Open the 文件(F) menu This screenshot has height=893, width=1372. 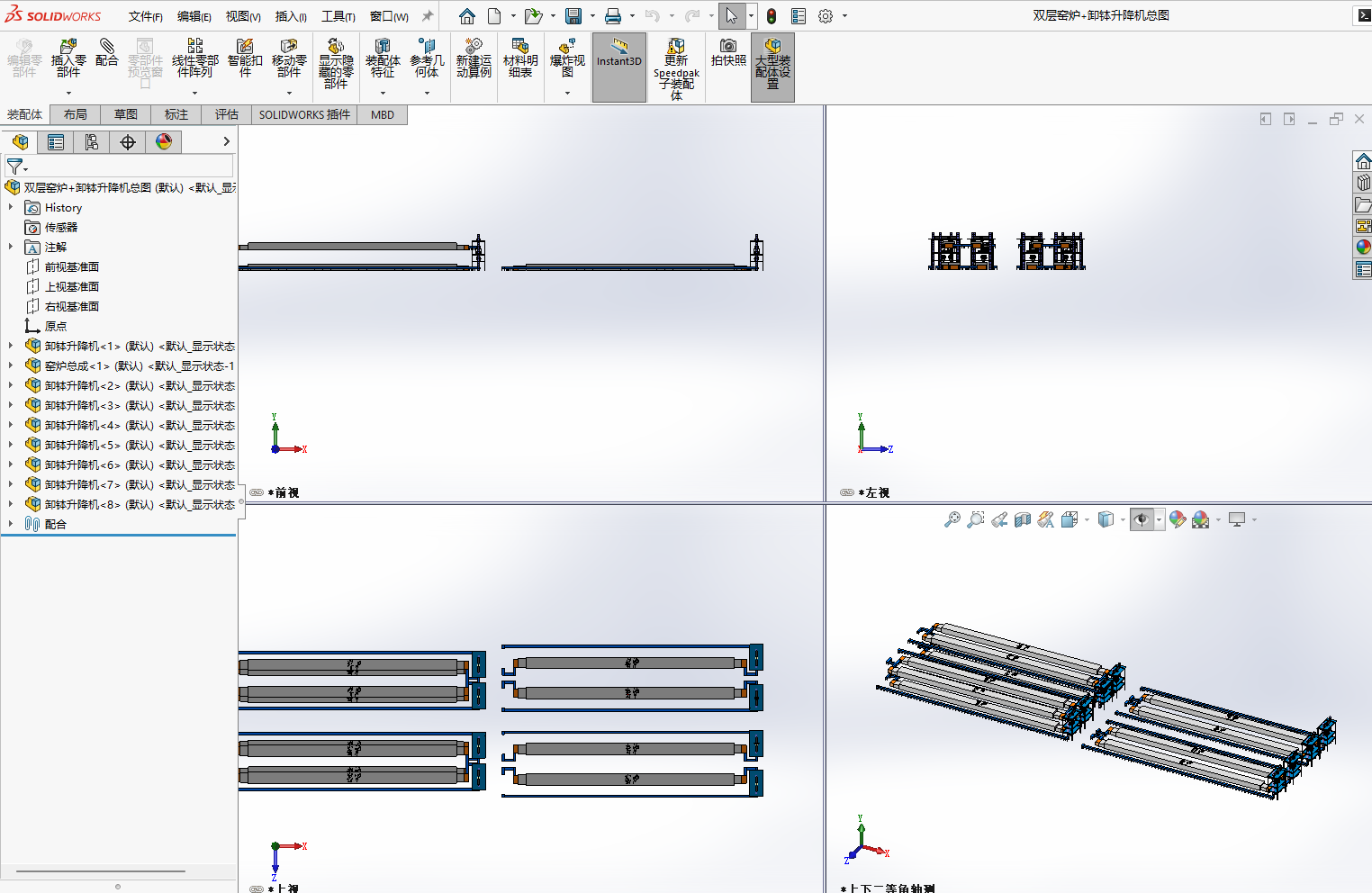click(x=145, y=16)
